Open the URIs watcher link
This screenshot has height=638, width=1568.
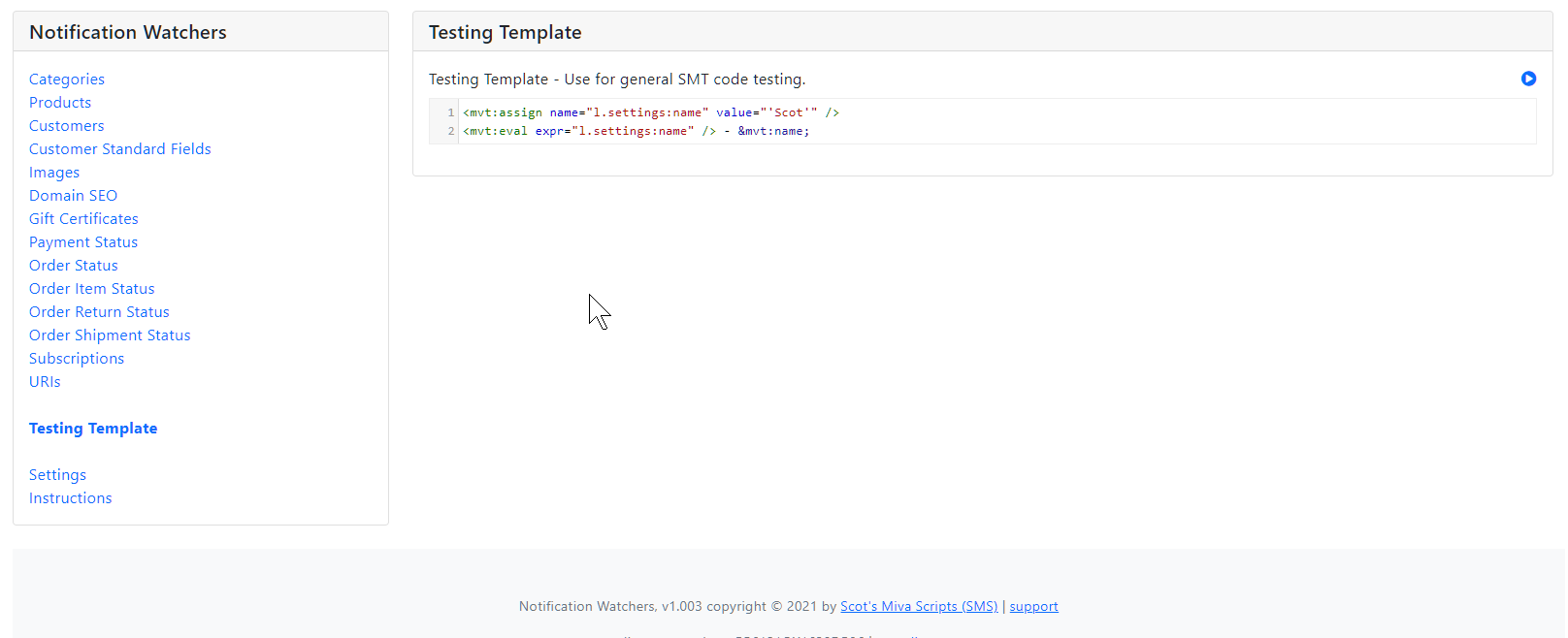(45, 382)
